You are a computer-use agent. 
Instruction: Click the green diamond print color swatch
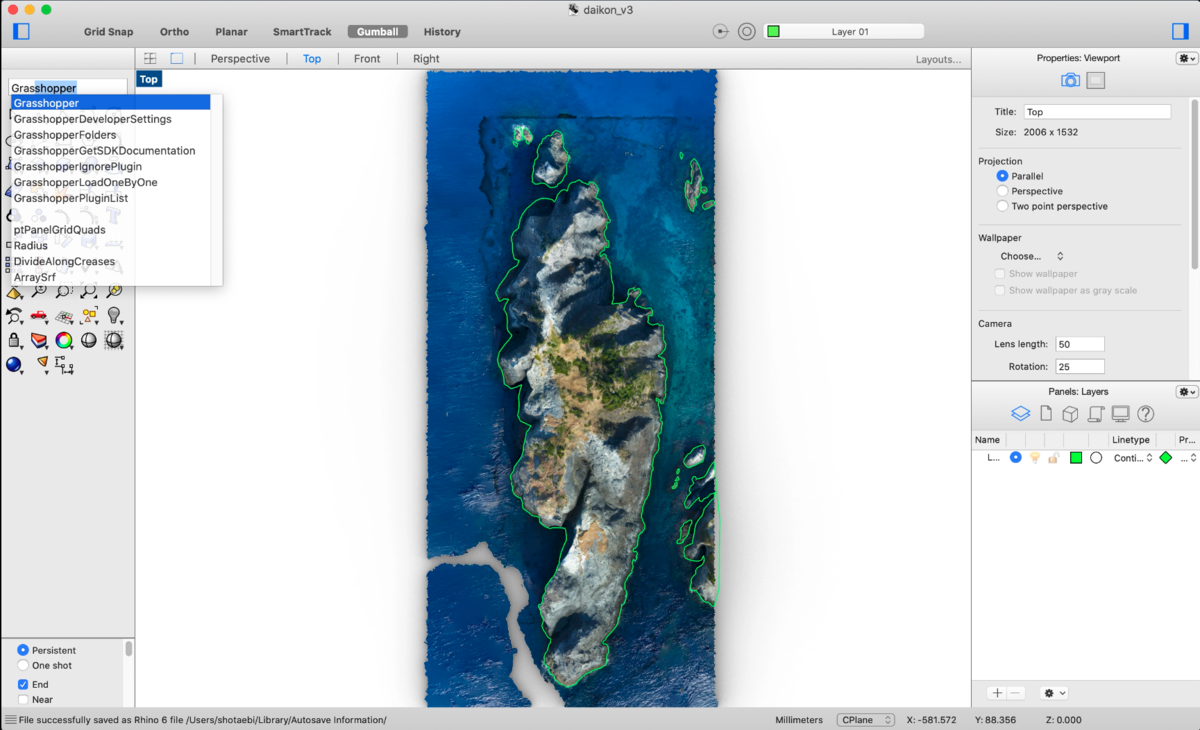pos(1166,457)
